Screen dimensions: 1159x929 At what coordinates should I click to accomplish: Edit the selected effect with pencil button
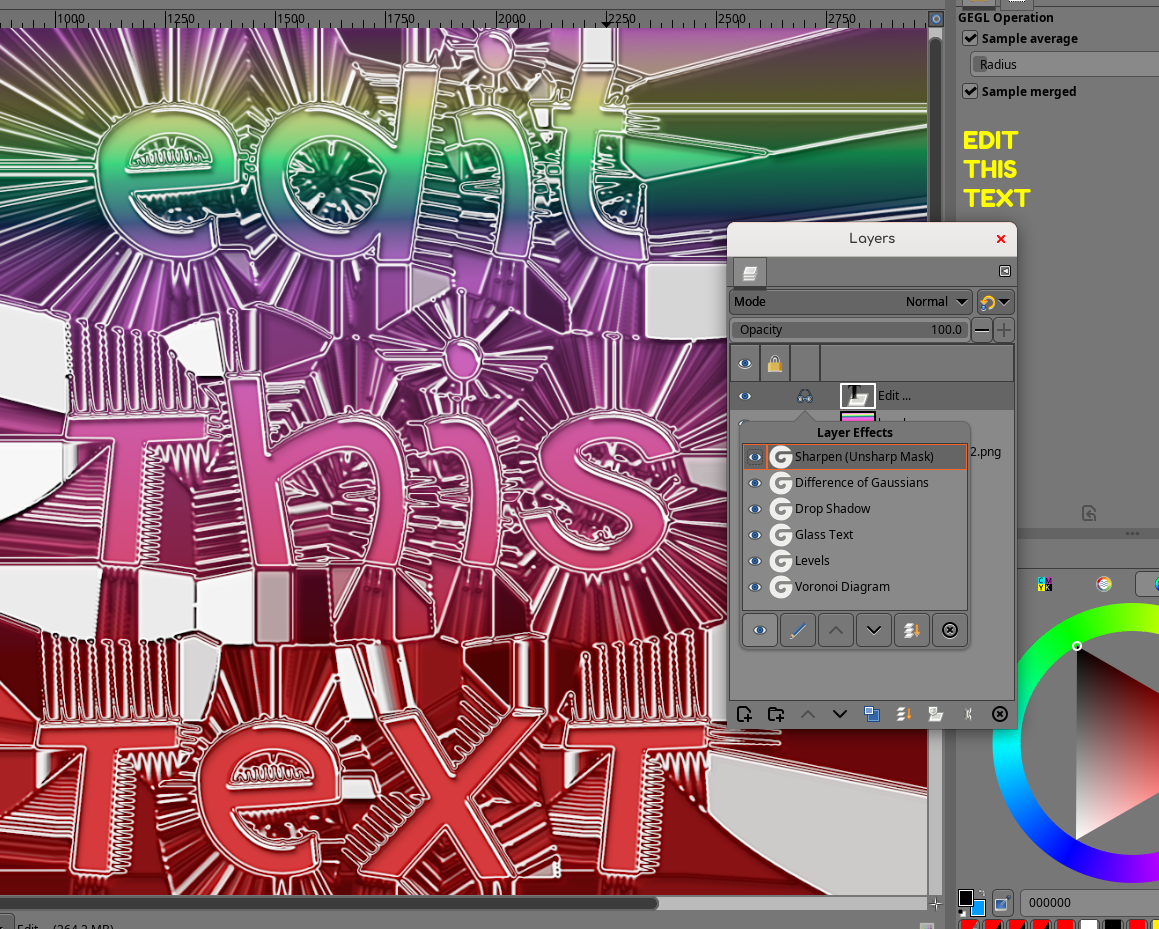coord(798,630)
